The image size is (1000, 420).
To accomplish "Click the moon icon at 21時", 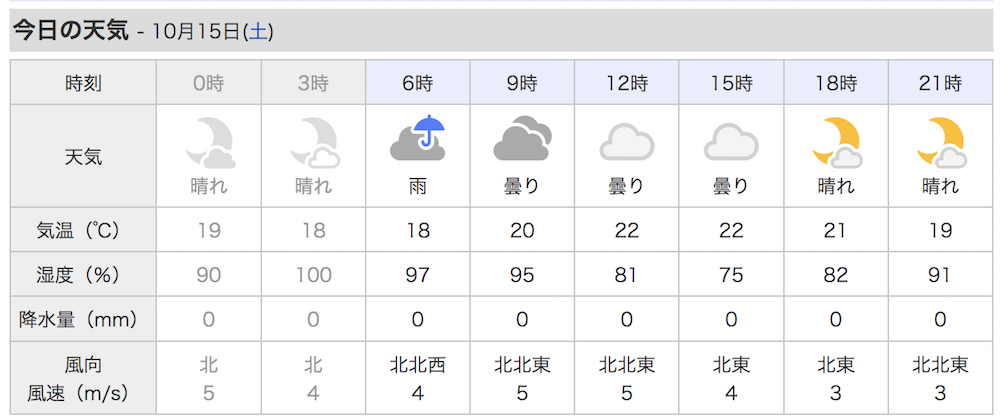I will (x=940, y=141).
